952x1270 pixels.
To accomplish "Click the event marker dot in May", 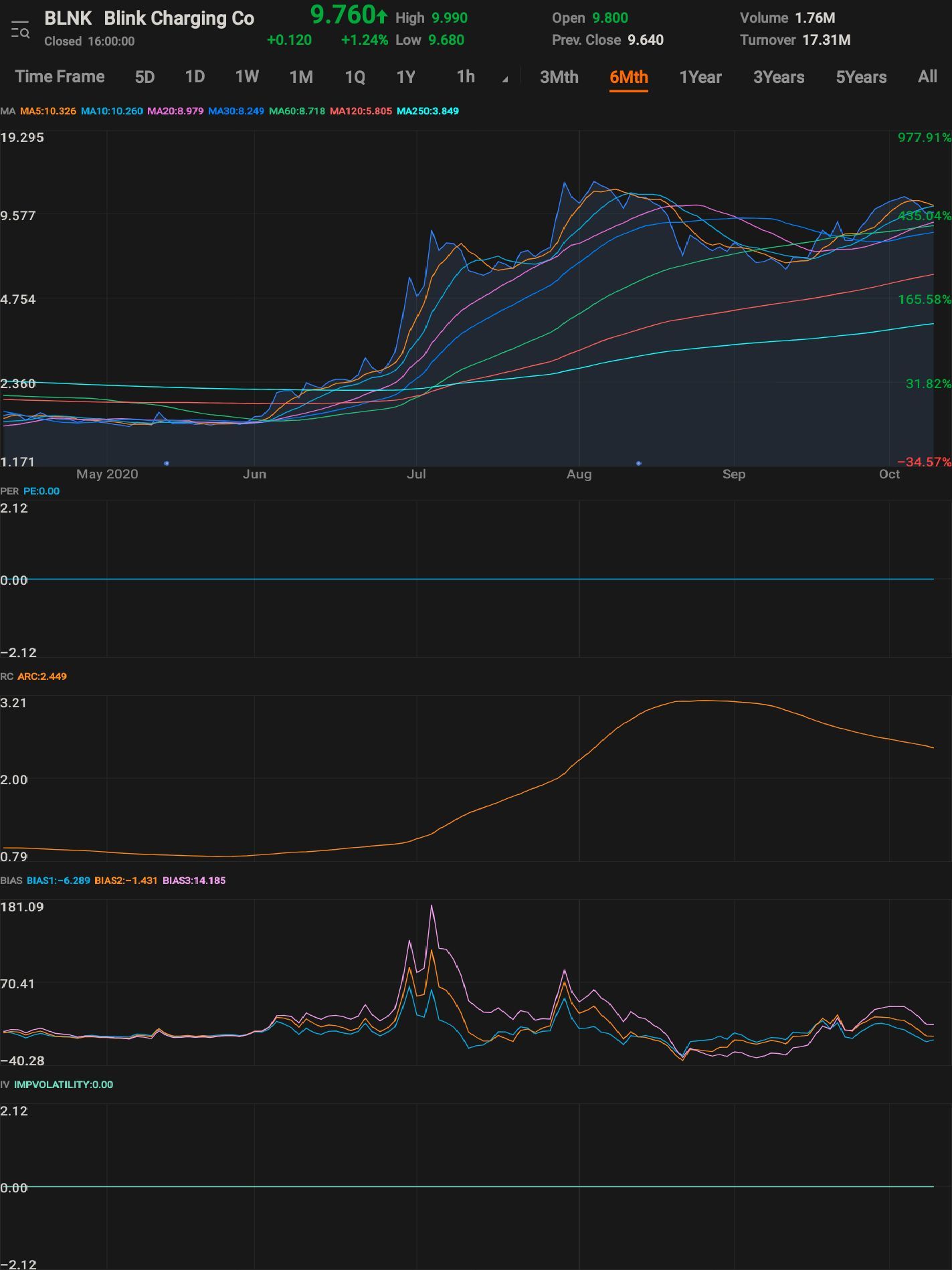I will tap(167, 463).
